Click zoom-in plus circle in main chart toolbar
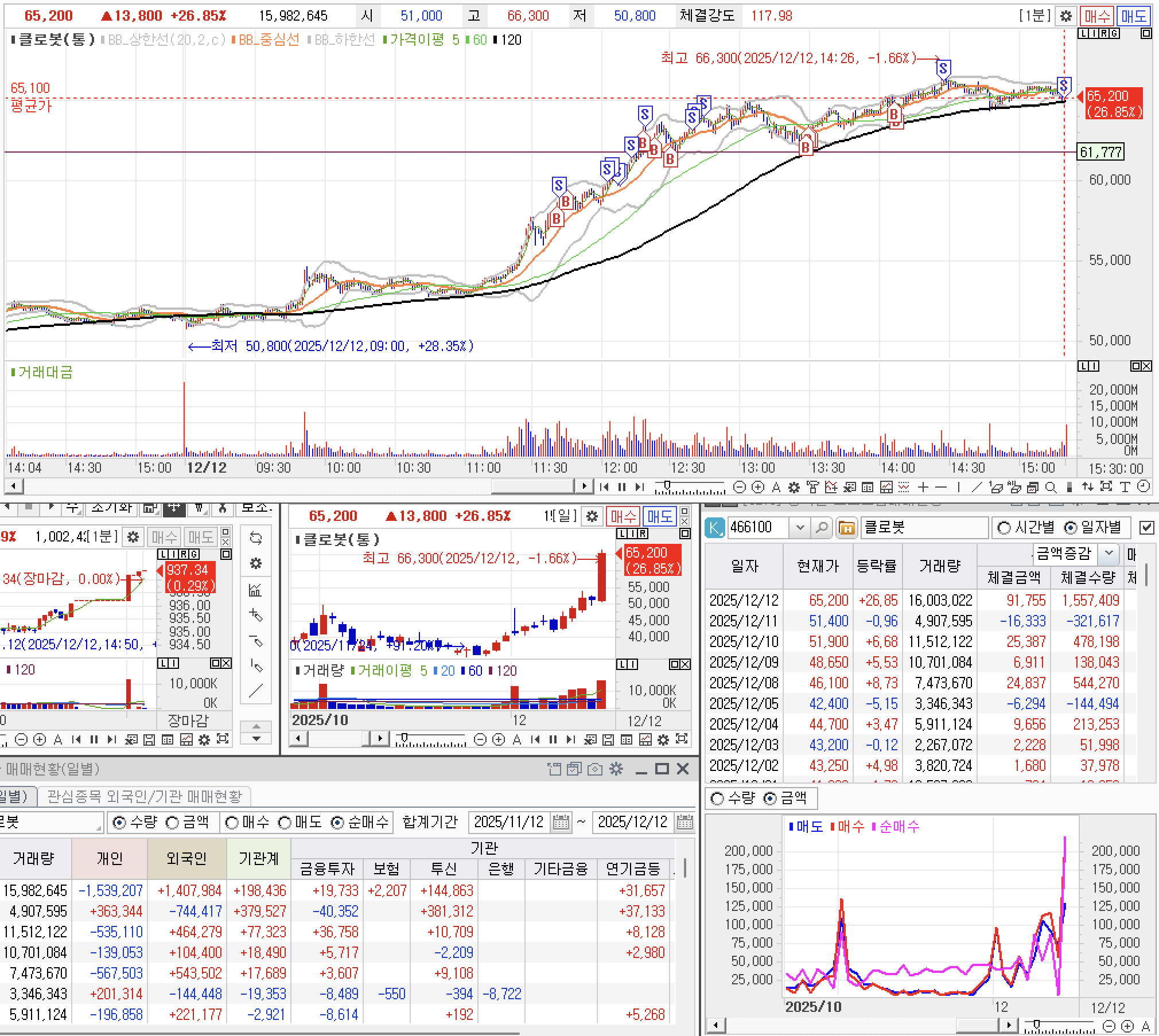Screen dimensions: 1159x1036 [x=757, y=487]
